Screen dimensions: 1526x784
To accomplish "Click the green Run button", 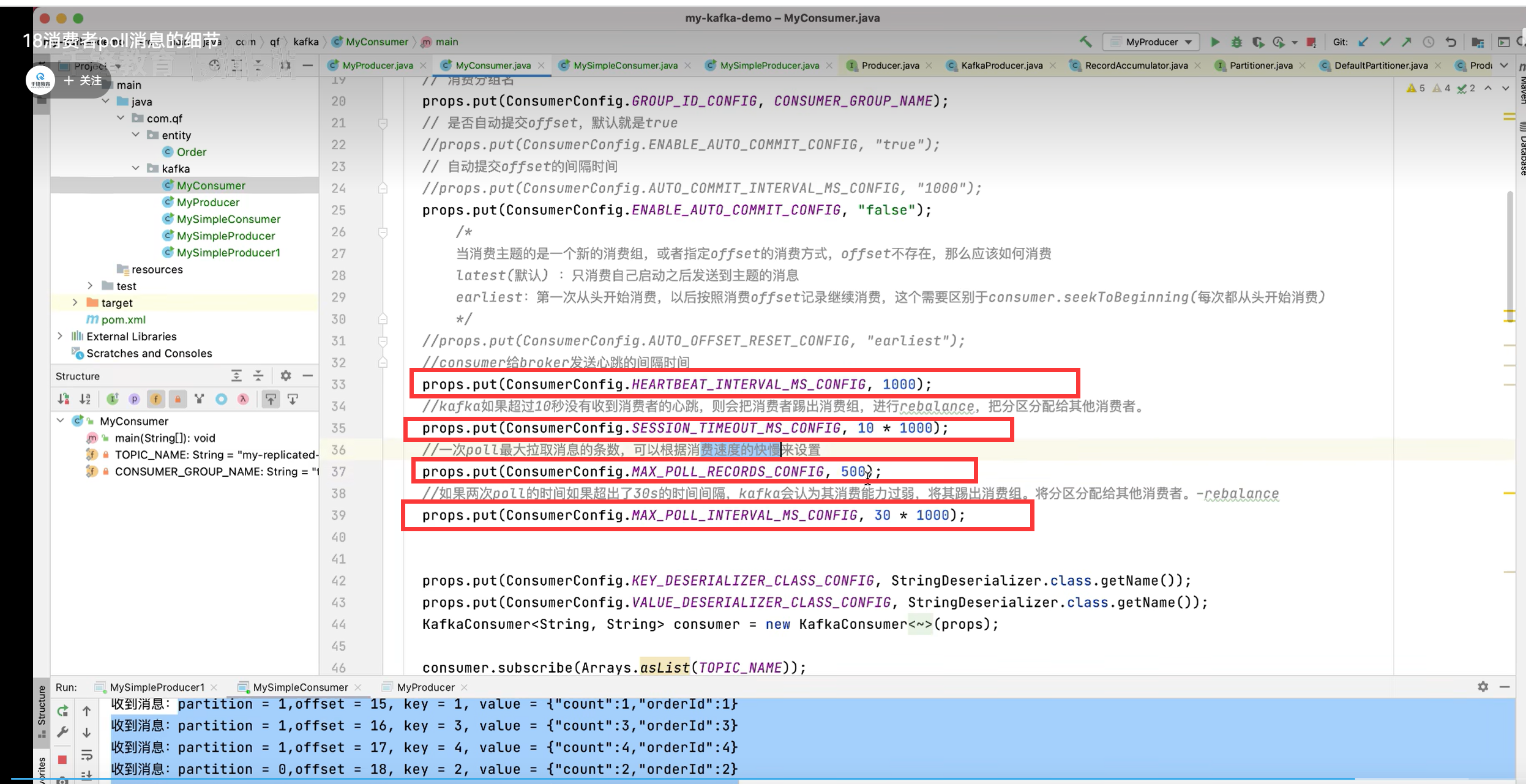I will click(1215, 42).
